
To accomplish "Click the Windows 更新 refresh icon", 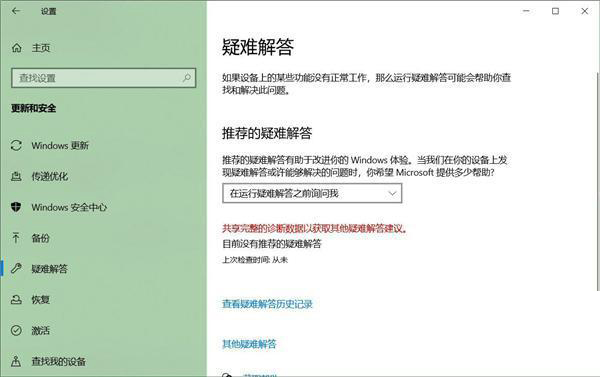I will pos(16,145).
